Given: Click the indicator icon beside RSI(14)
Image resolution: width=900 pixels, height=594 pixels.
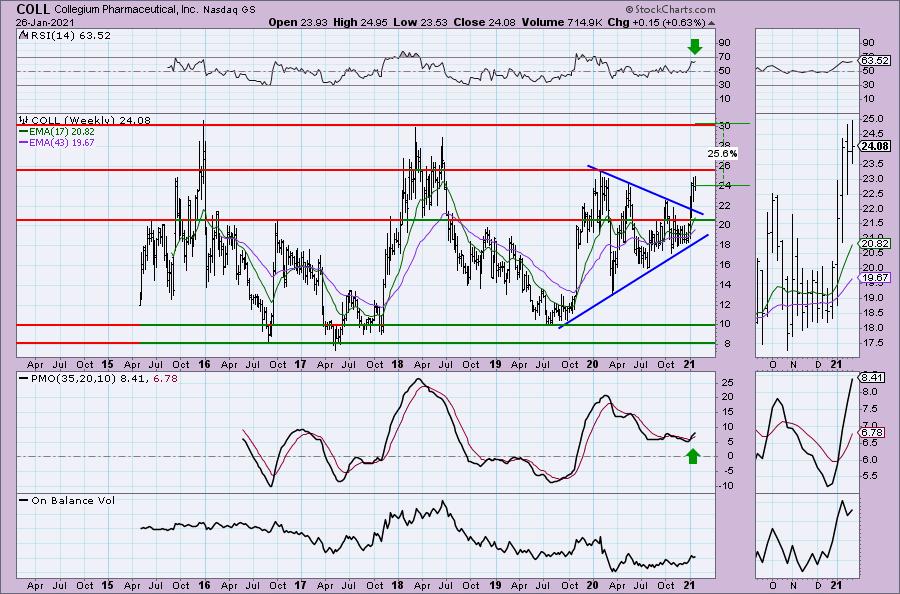Looking at the screenshot, I should click(23, 35).
